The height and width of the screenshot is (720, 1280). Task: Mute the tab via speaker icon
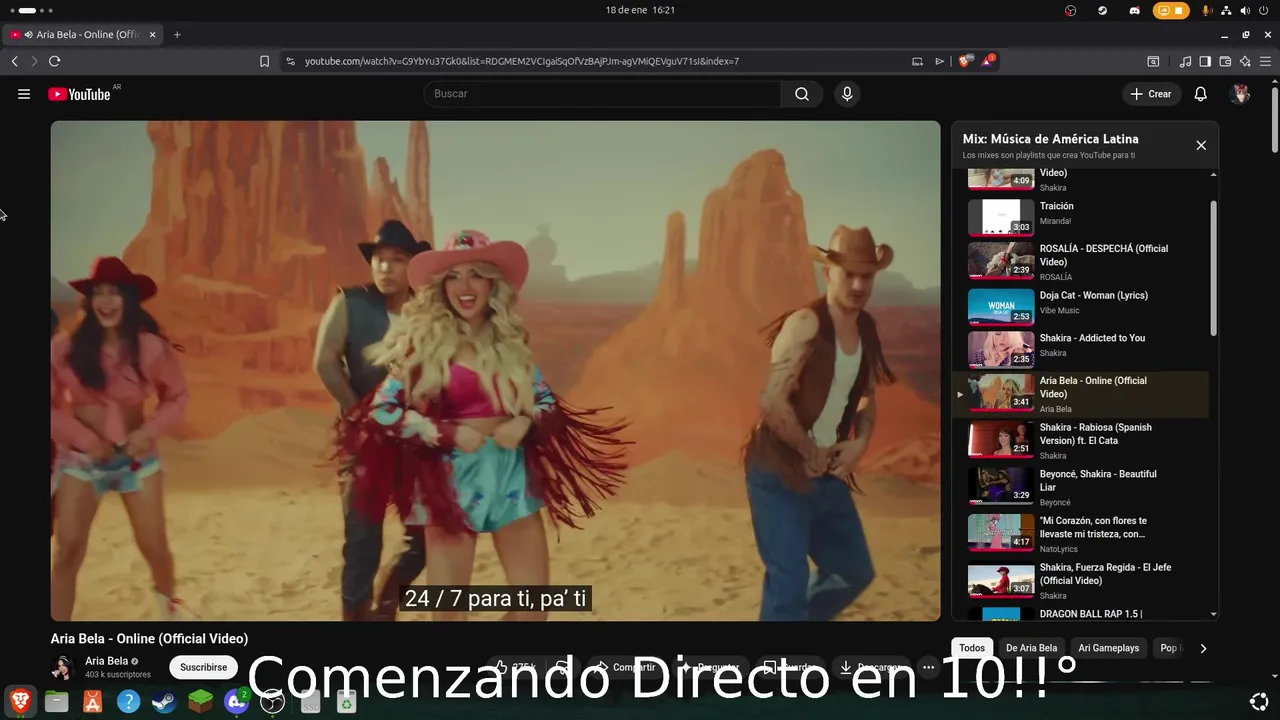28,34
